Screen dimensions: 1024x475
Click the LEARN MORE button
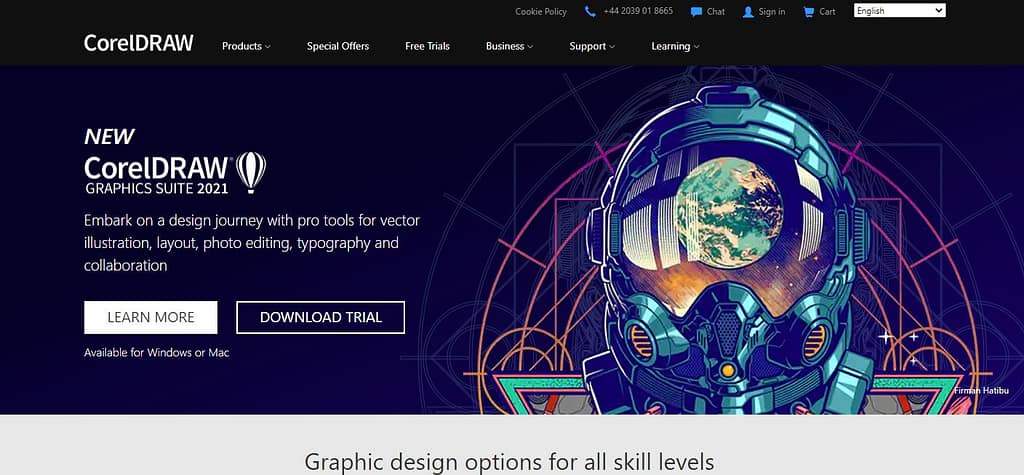(x=151, y=318)
